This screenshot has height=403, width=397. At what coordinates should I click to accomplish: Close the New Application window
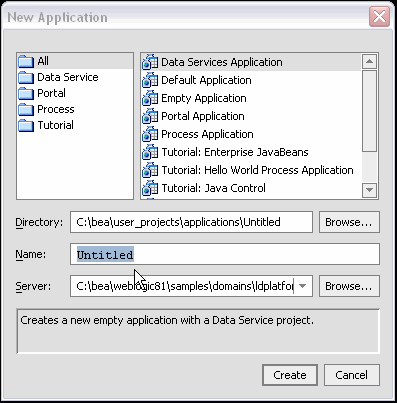(379, 16)
